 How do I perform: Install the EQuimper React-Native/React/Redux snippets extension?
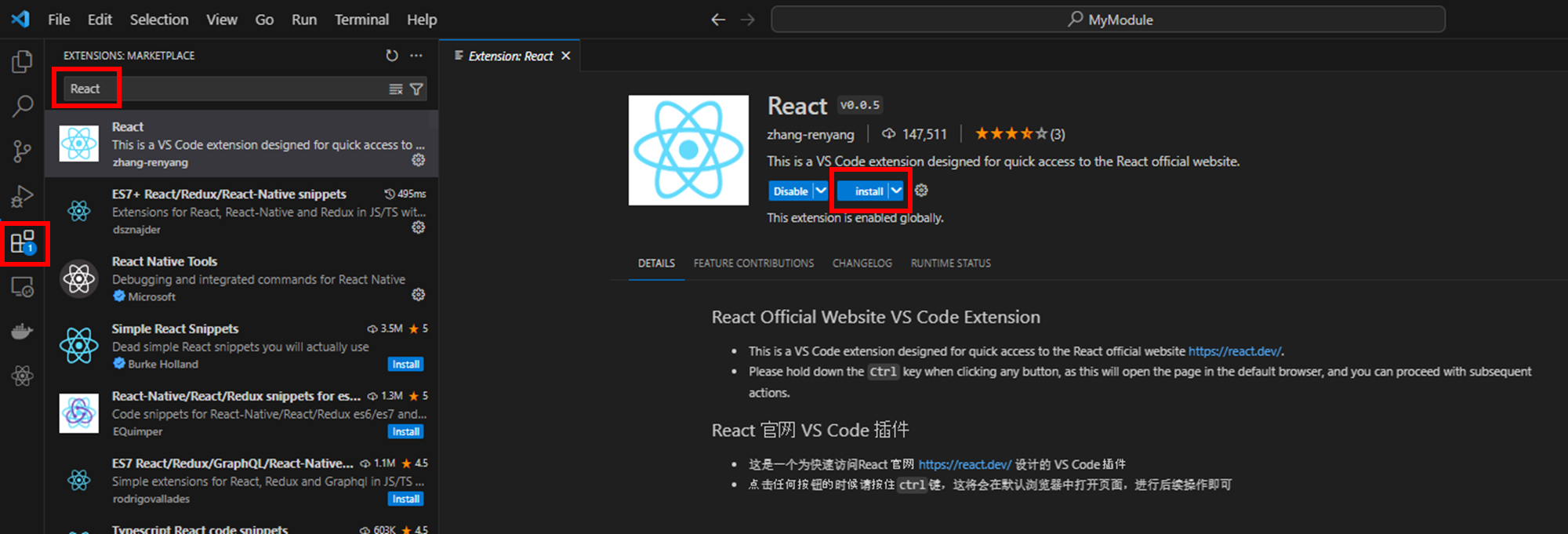point(406,432)
